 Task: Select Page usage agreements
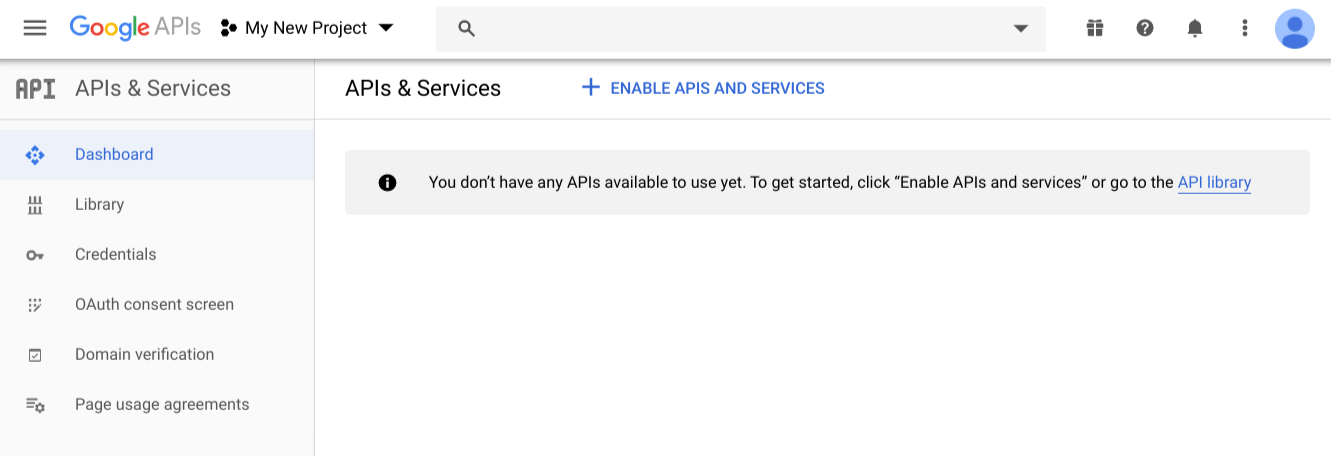pyautogui.click(x=162, y=404)
